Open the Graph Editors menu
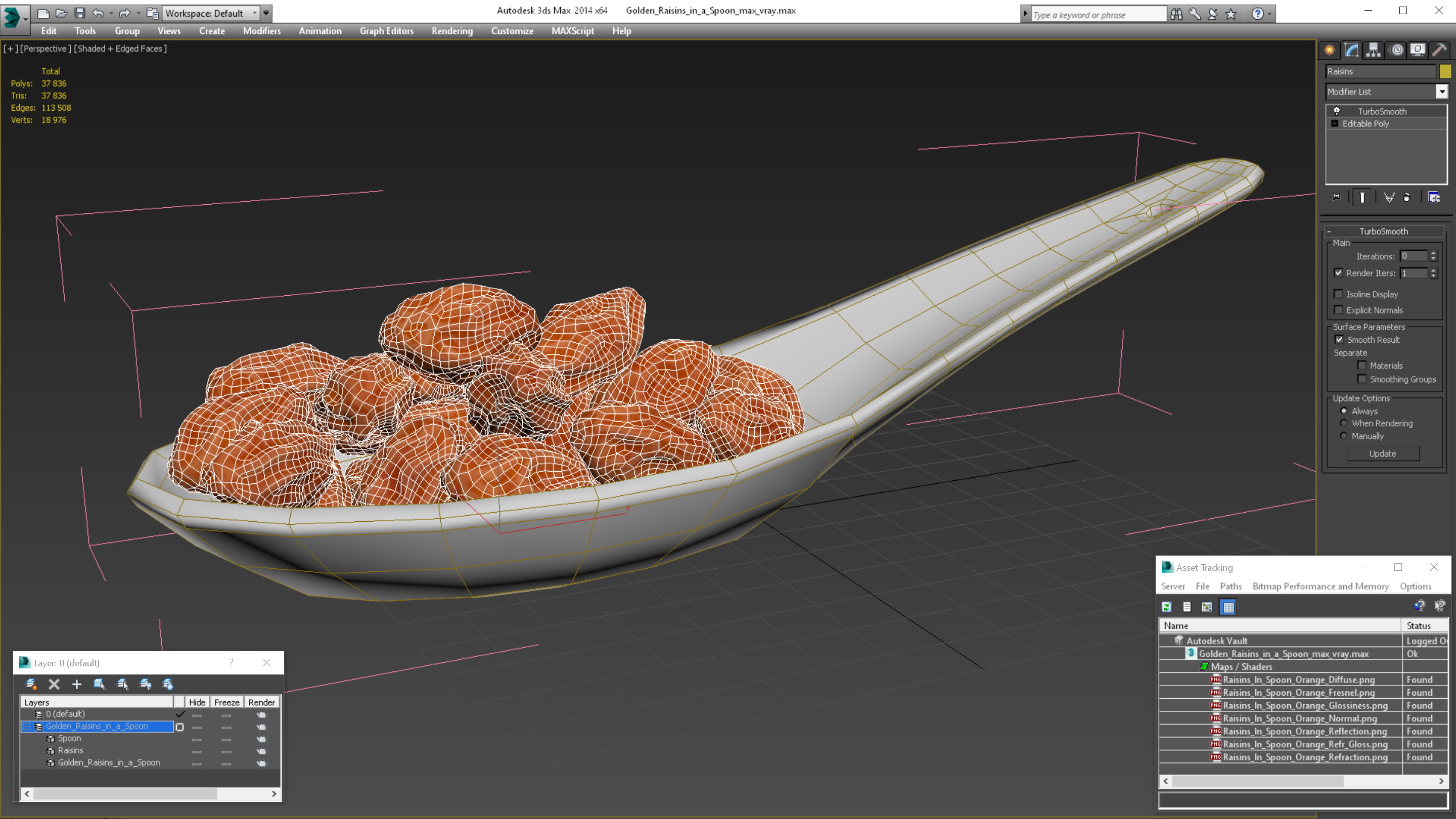The image size is (1456, 819). point(386,31)
